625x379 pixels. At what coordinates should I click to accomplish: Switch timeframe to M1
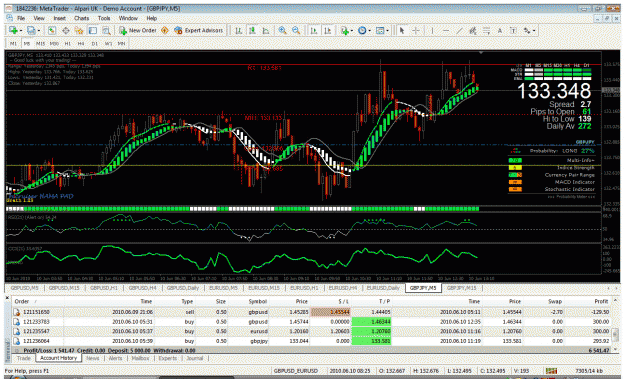(13, 43)
